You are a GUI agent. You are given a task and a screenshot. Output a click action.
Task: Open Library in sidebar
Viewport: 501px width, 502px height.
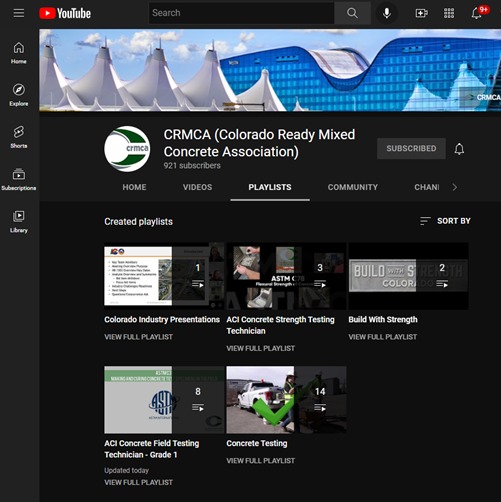[19, 221]
